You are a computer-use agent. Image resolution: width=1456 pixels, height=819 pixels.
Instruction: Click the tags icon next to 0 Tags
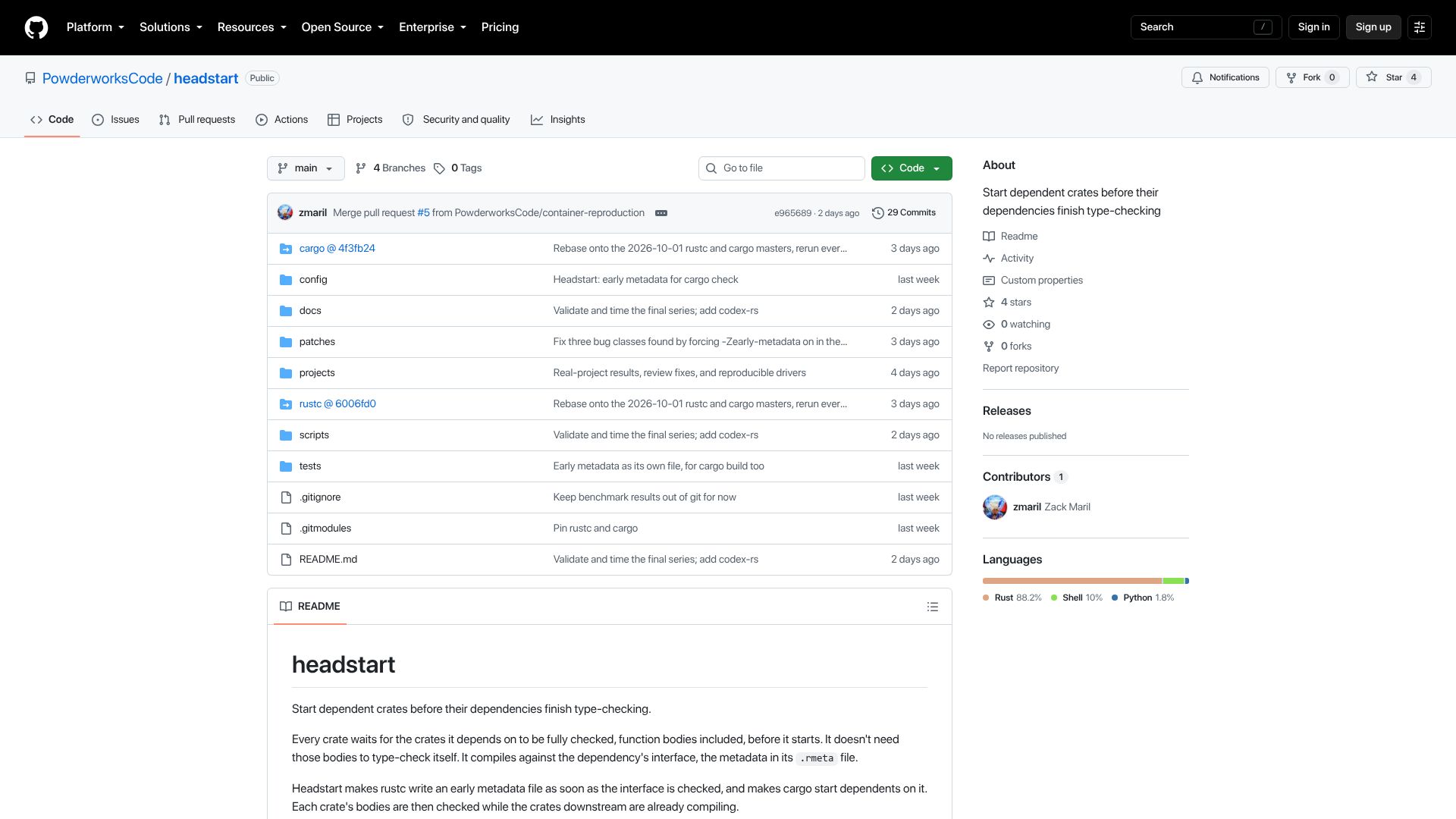tap(439, 168)
